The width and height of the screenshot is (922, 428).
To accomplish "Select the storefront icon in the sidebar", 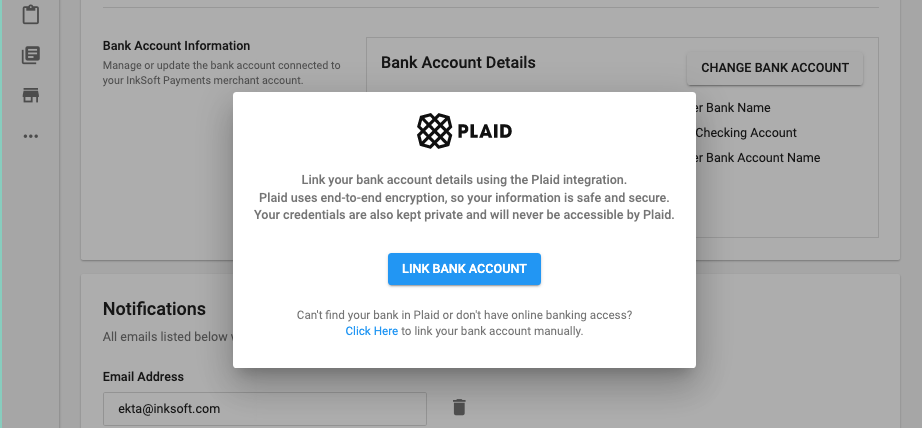I will 31,96.
